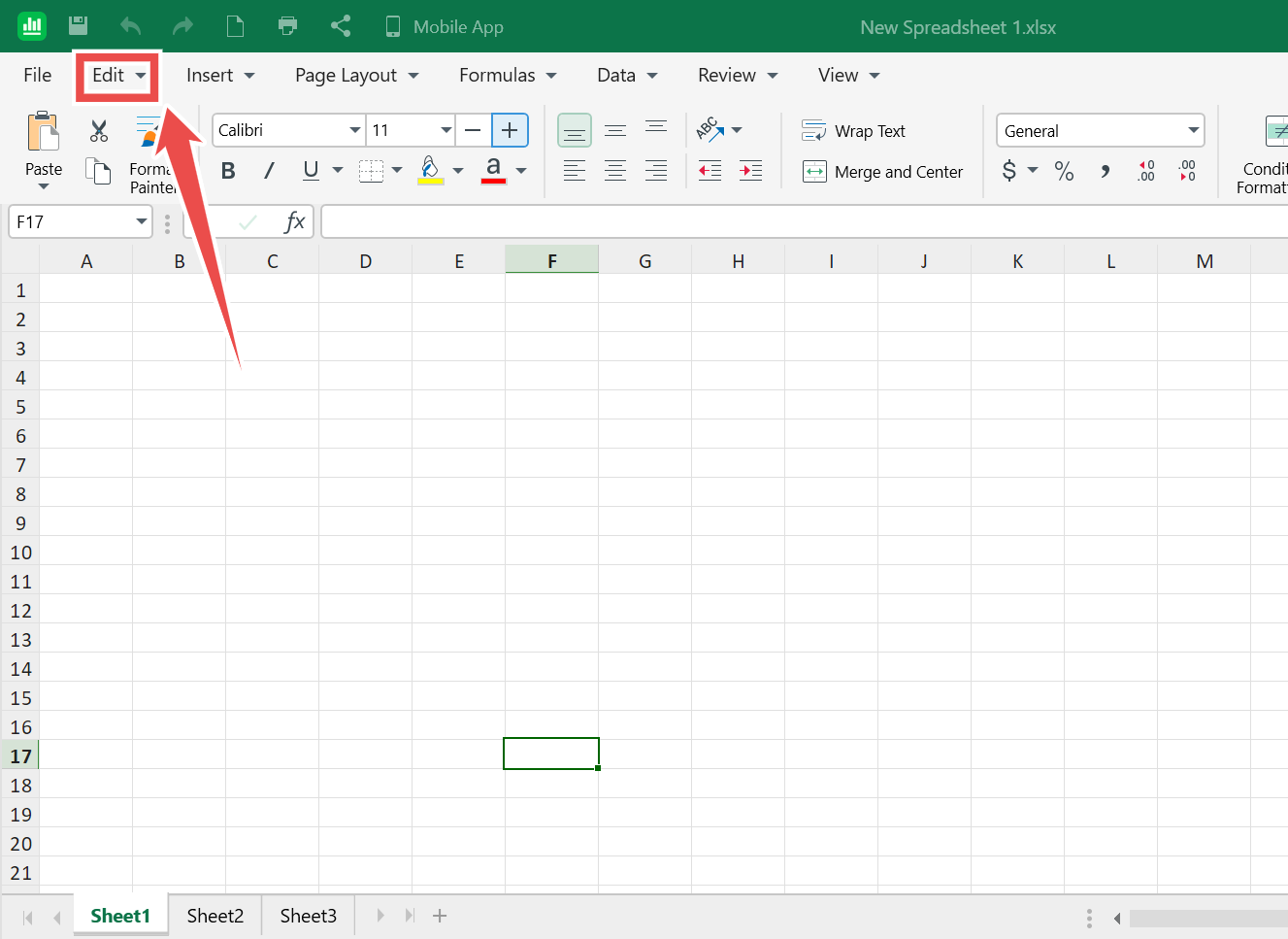Open the Formulas menu

(x=508, y=75)
